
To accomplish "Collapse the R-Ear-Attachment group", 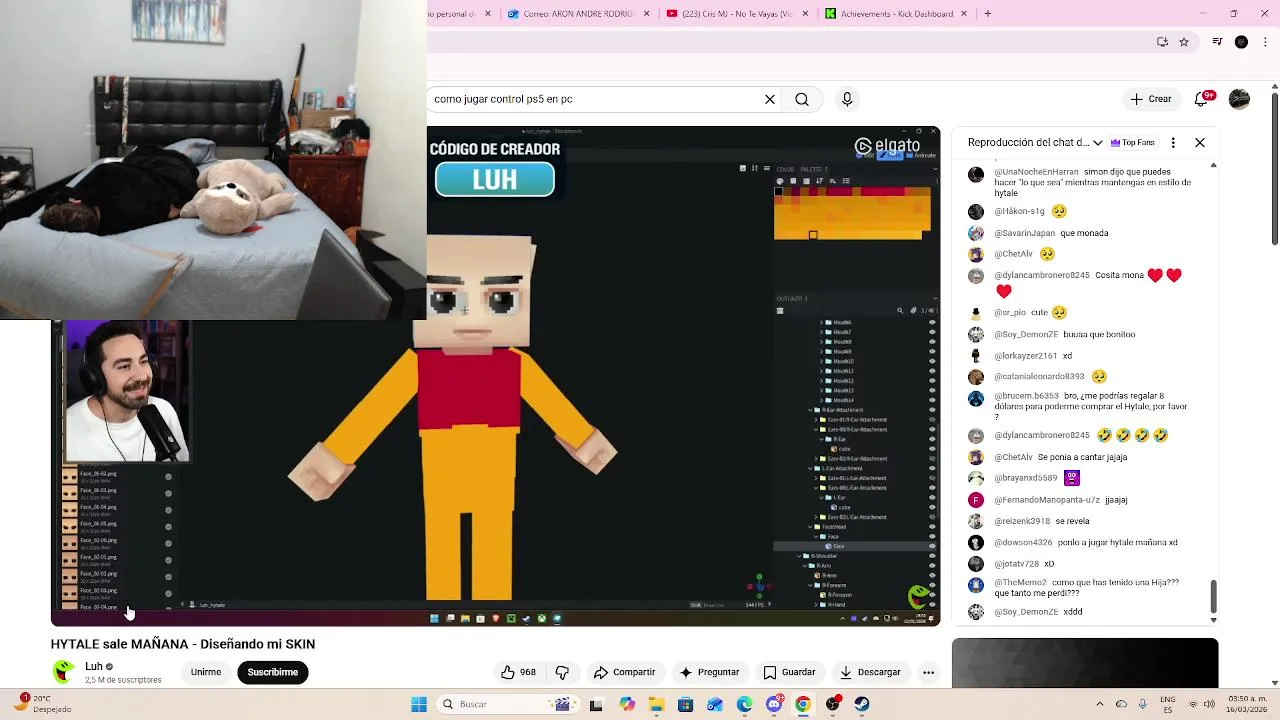I will coord(811,410).
